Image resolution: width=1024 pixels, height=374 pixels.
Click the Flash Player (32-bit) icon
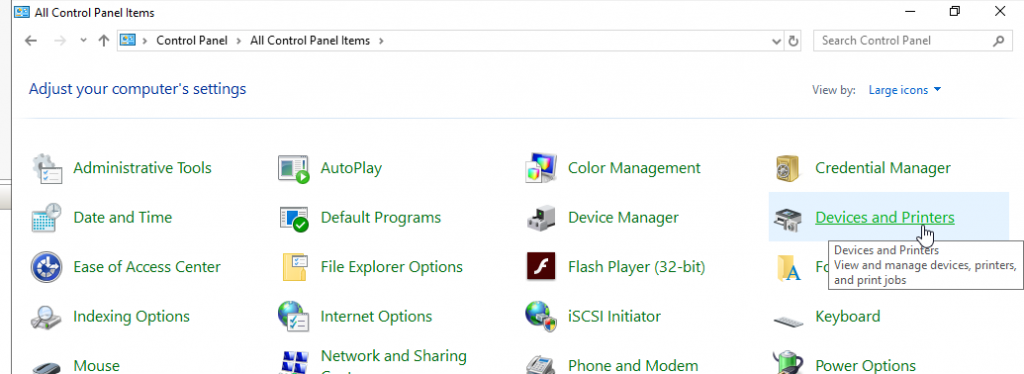tap(541, 267)
